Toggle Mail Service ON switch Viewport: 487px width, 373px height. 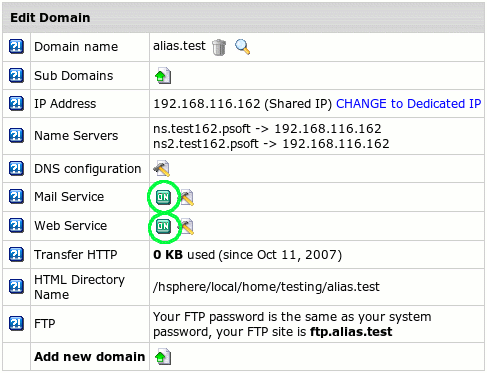[163, 197]
